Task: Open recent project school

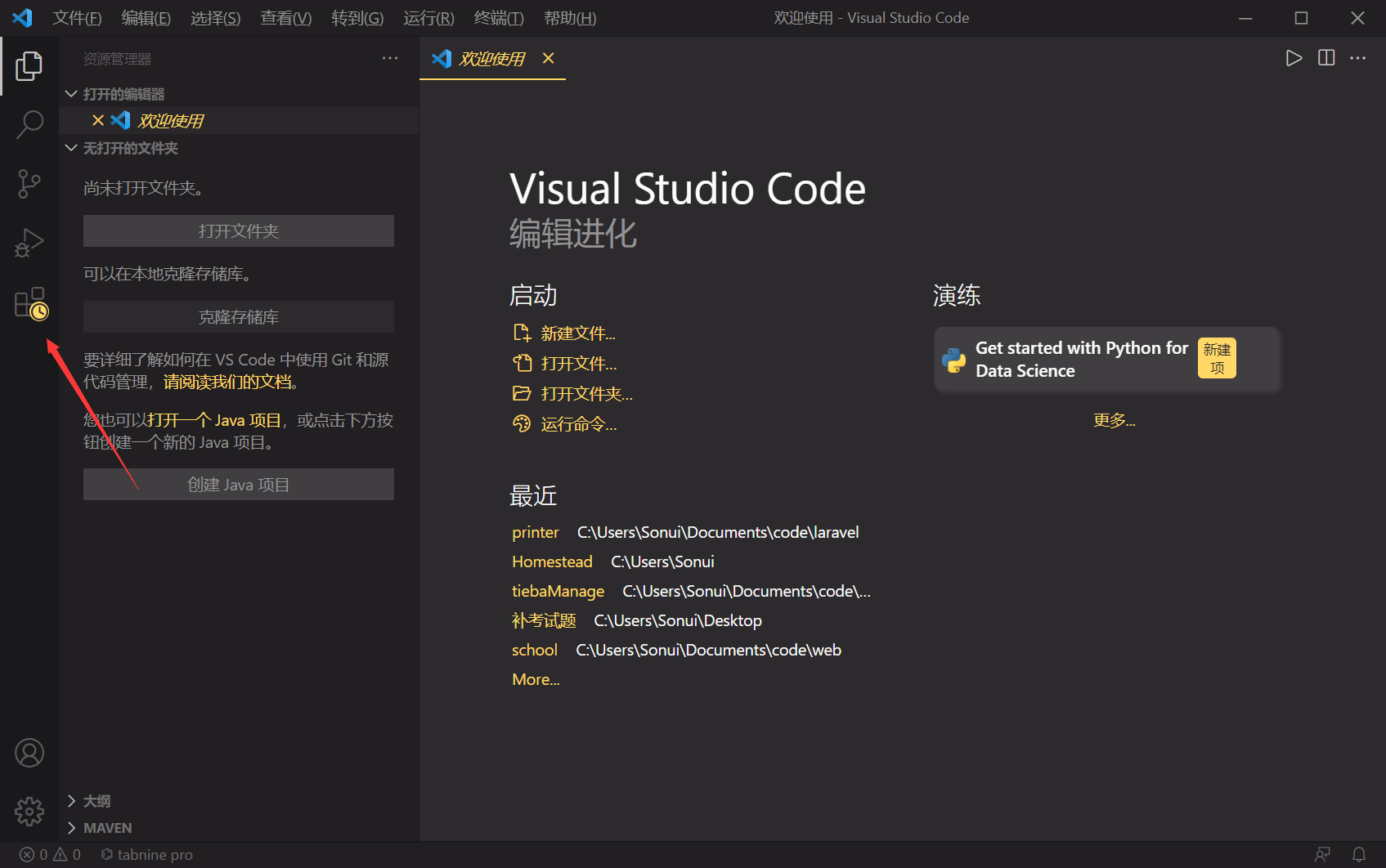Action: point(535,650)
